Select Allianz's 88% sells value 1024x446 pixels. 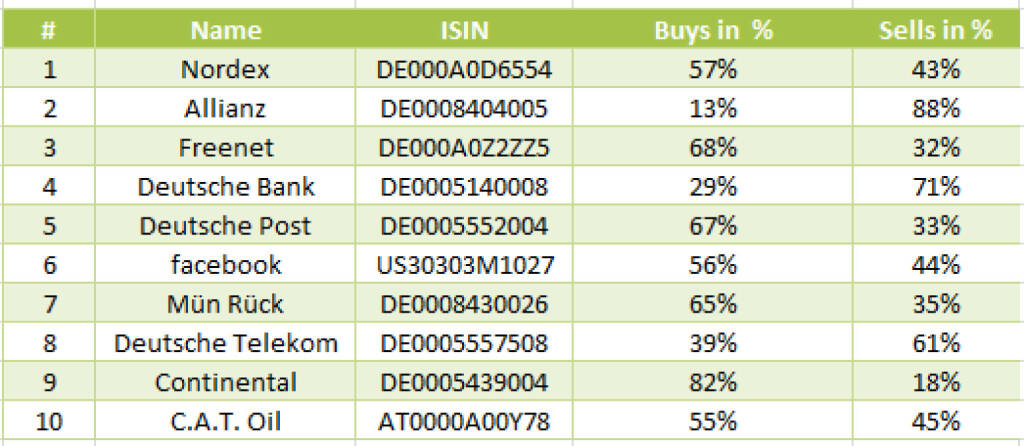[x=935, y=108]
